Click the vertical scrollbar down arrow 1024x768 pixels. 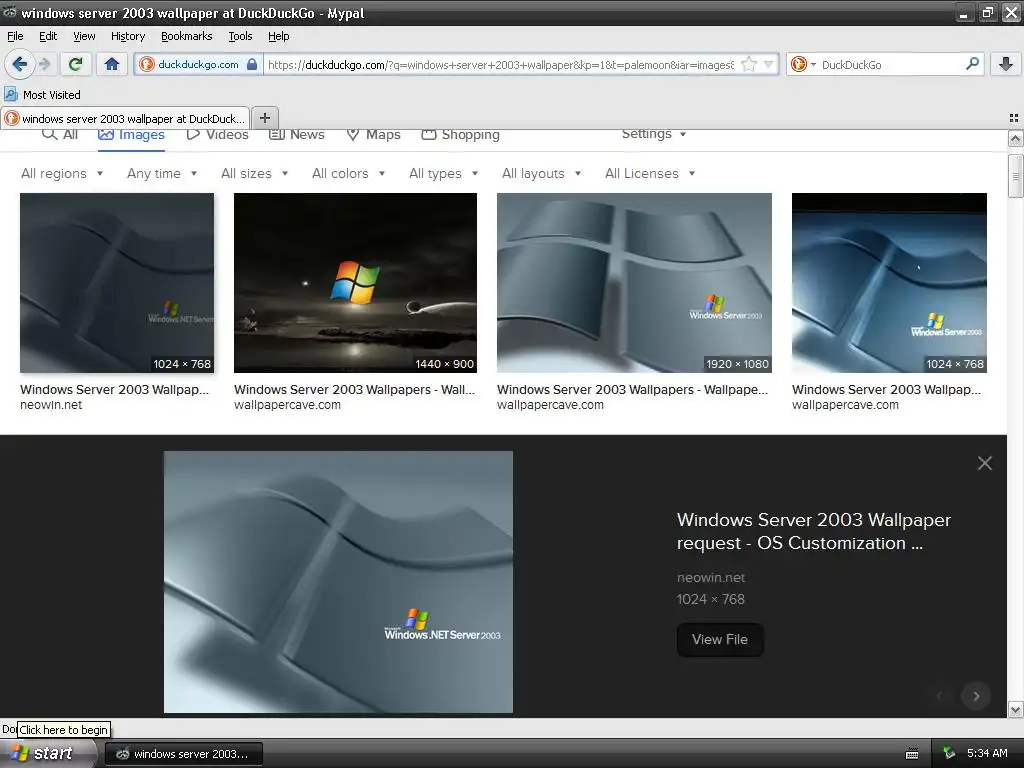1015,709
